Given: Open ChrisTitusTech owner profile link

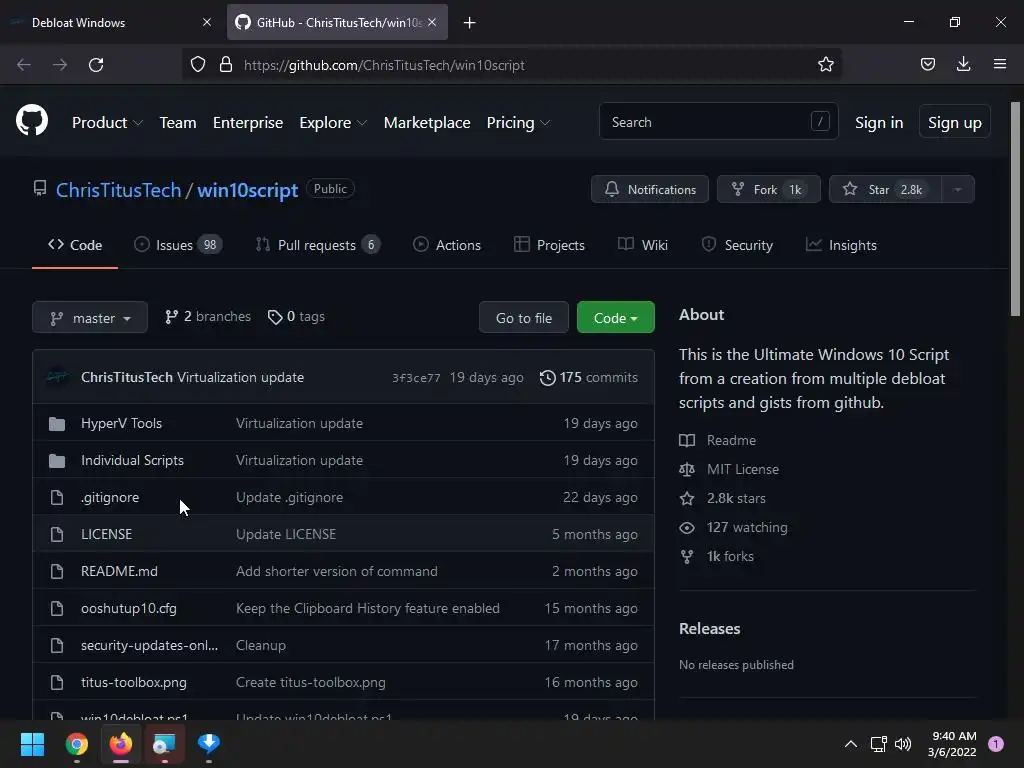Looking at the screenshot, I should [x=118, y=190].
